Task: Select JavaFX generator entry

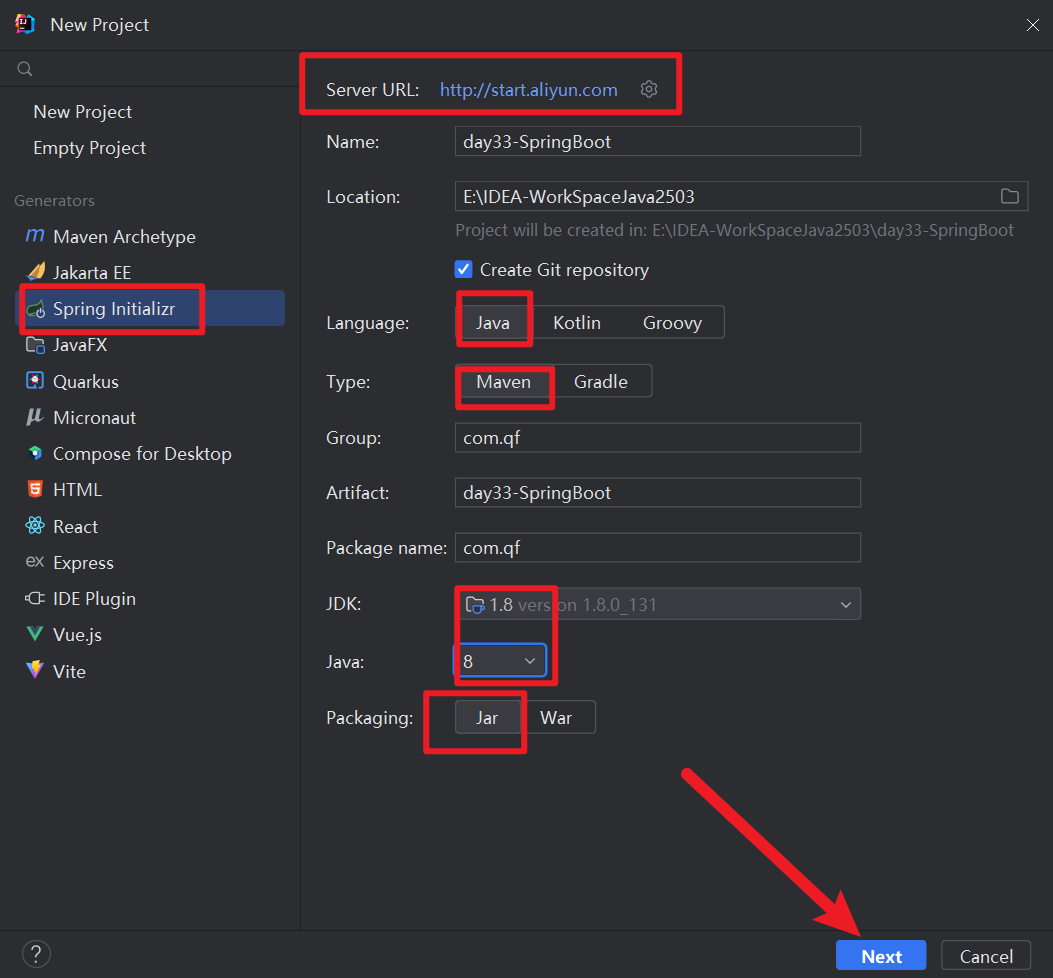Action: pyautogui.click(x=80, y=345)
